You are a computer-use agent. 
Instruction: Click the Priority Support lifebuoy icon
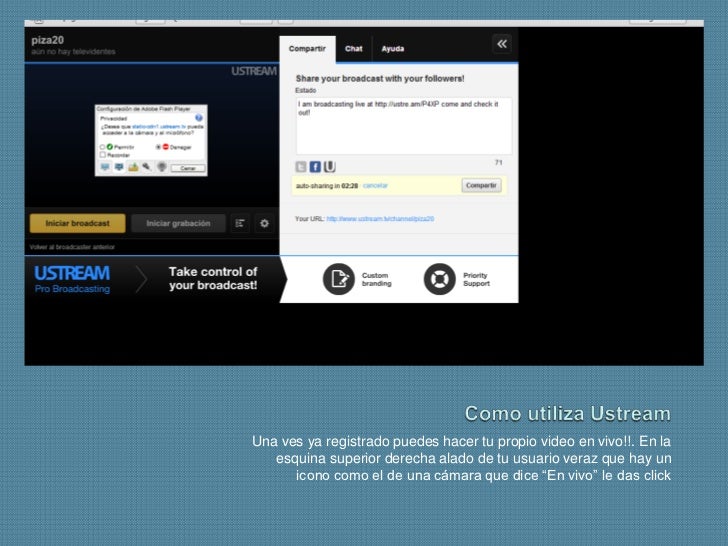tap(440, 279)
